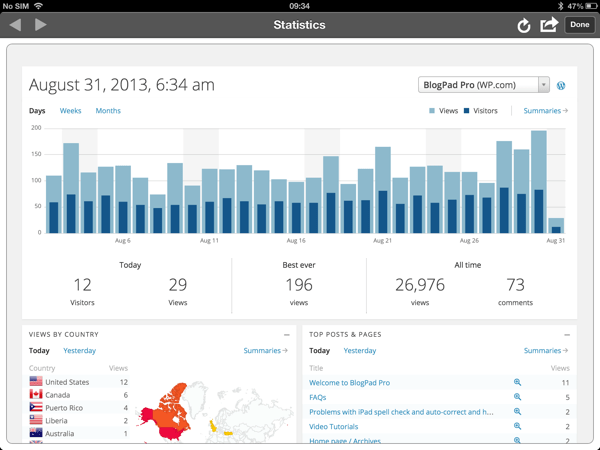Collapse the Top Posts & Pages panel
600x450 pixels.
[567, 334]
